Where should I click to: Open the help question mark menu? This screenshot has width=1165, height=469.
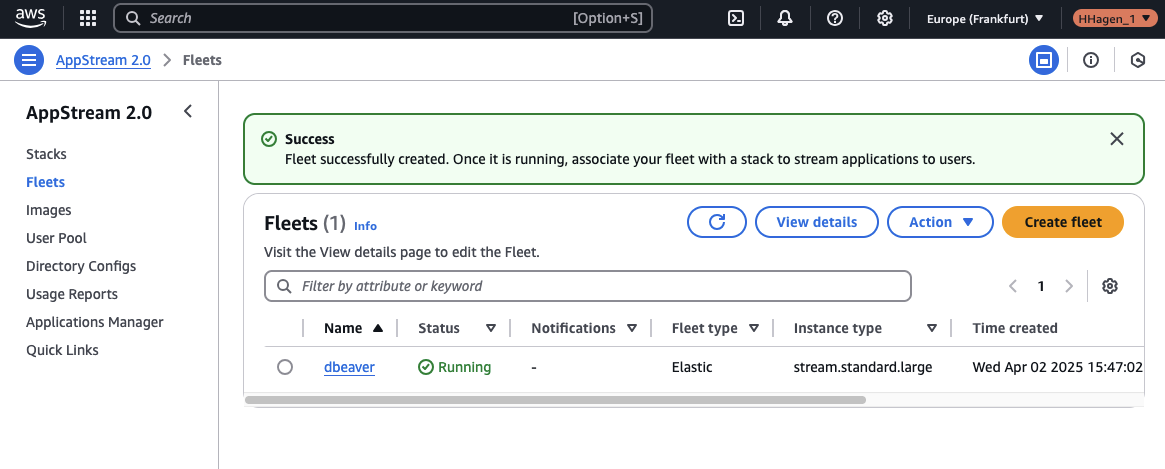pyautogui.click(x=835, y=18)
